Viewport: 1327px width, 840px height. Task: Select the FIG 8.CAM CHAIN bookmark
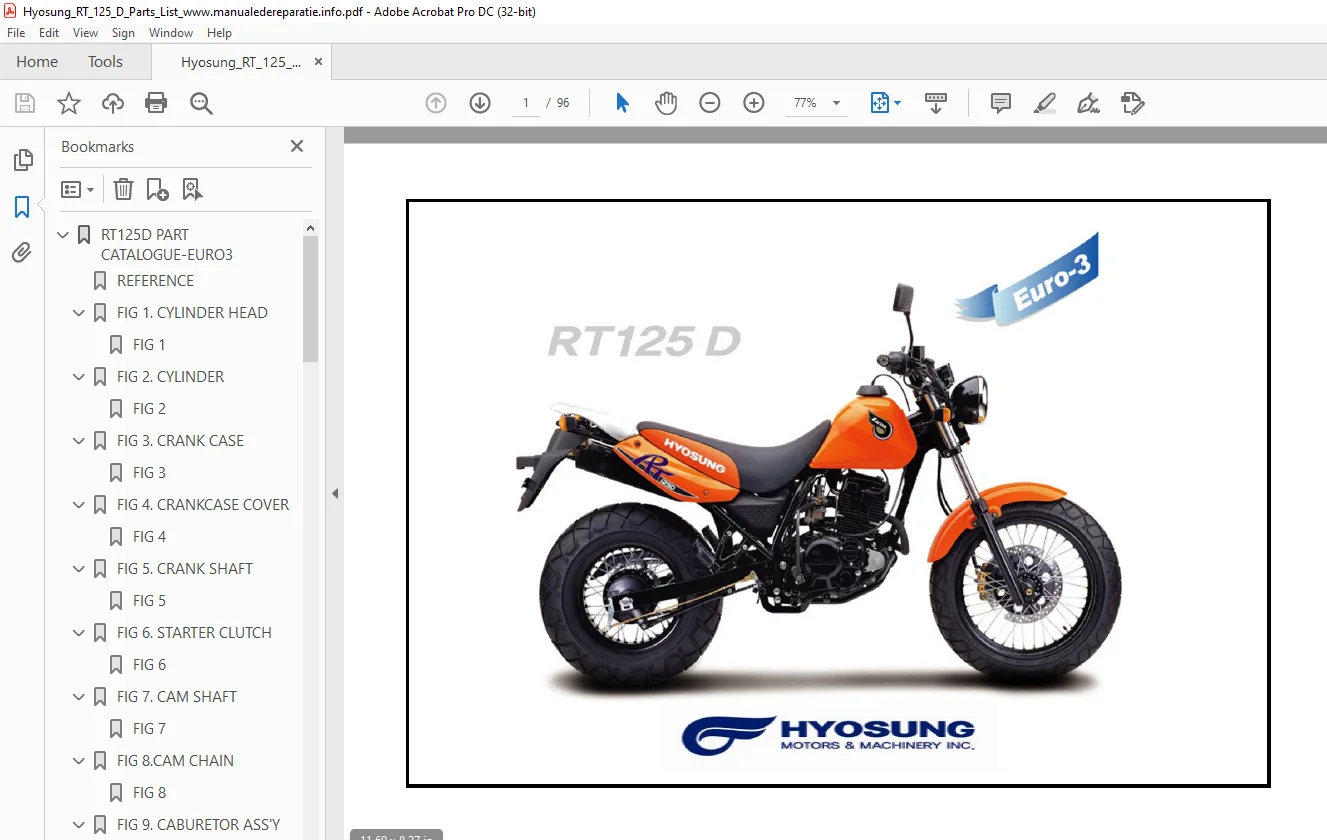[175, 761]
